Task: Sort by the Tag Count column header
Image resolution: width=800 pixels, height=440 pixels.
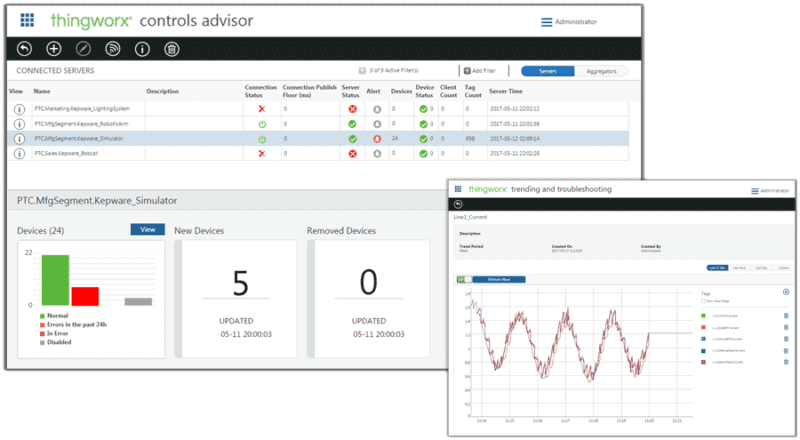Action: [x=473, y=91]
